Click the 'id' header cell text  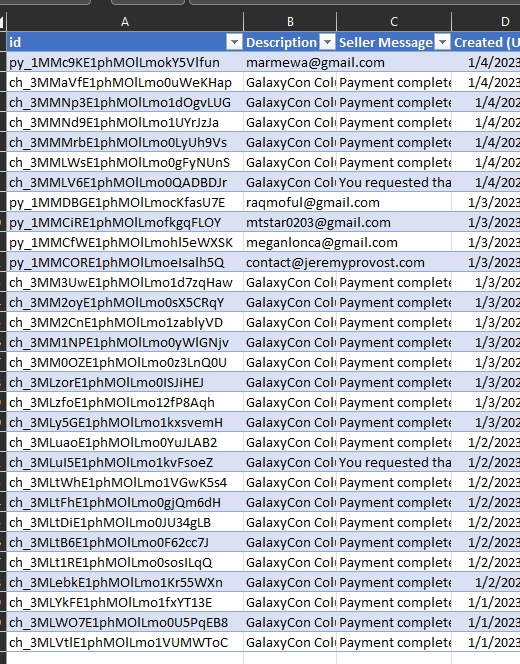pos(15,42)
